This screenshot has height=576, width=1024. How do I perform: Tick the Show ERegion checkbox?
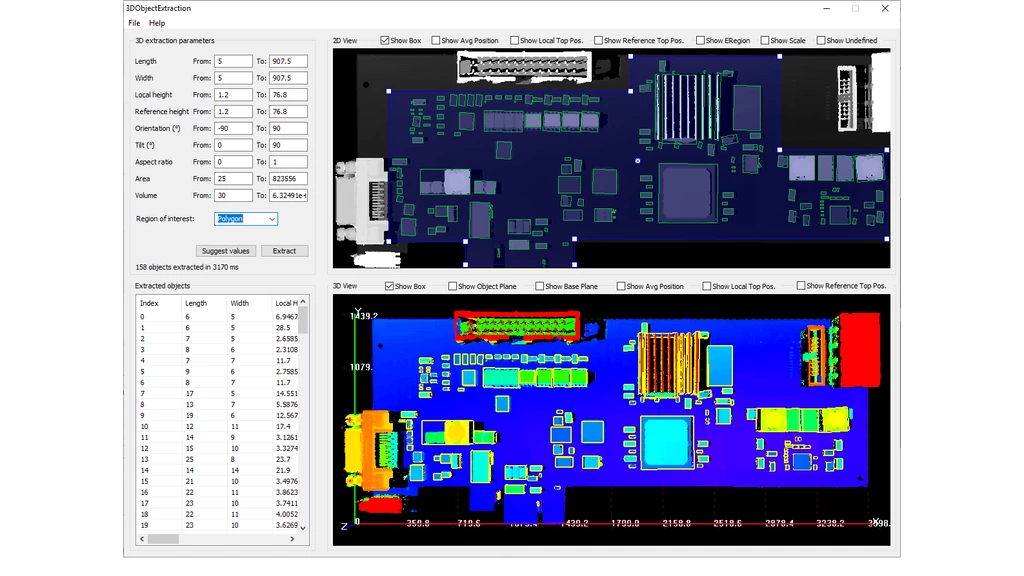(x=700, y=41)
